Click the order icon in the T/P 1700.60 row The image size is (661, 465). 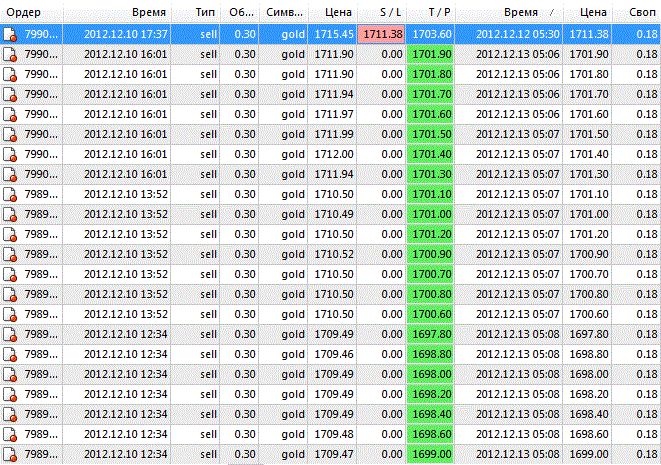pyautogui.click(x=10, y=315)
